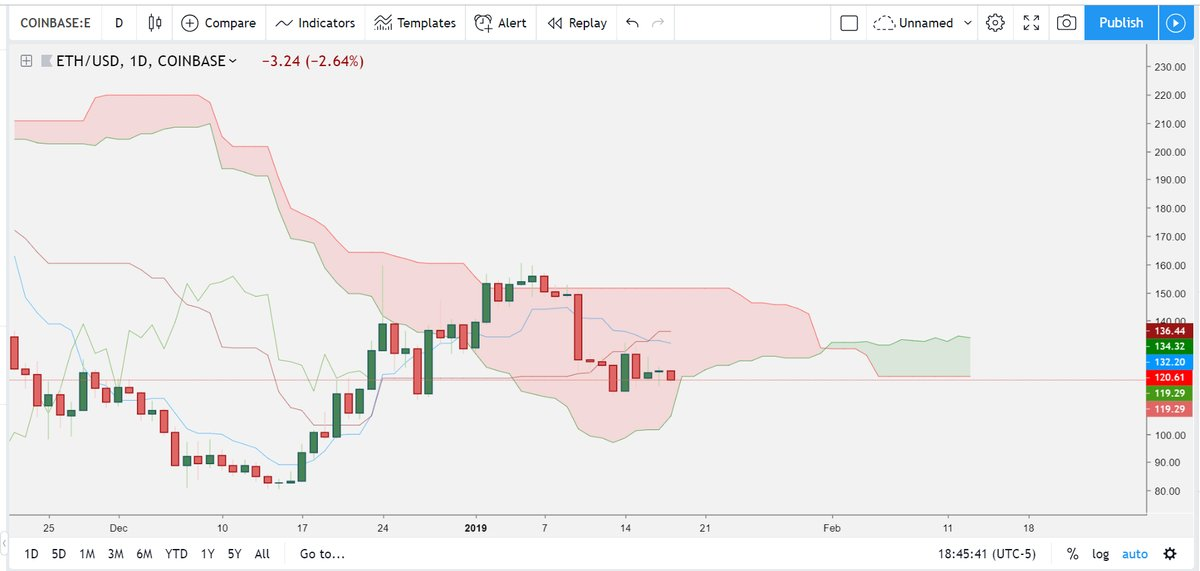The height and width of the screenshot is (571, 1200).
Task: Click the Compare symbol button
Action: click(219, 23)
